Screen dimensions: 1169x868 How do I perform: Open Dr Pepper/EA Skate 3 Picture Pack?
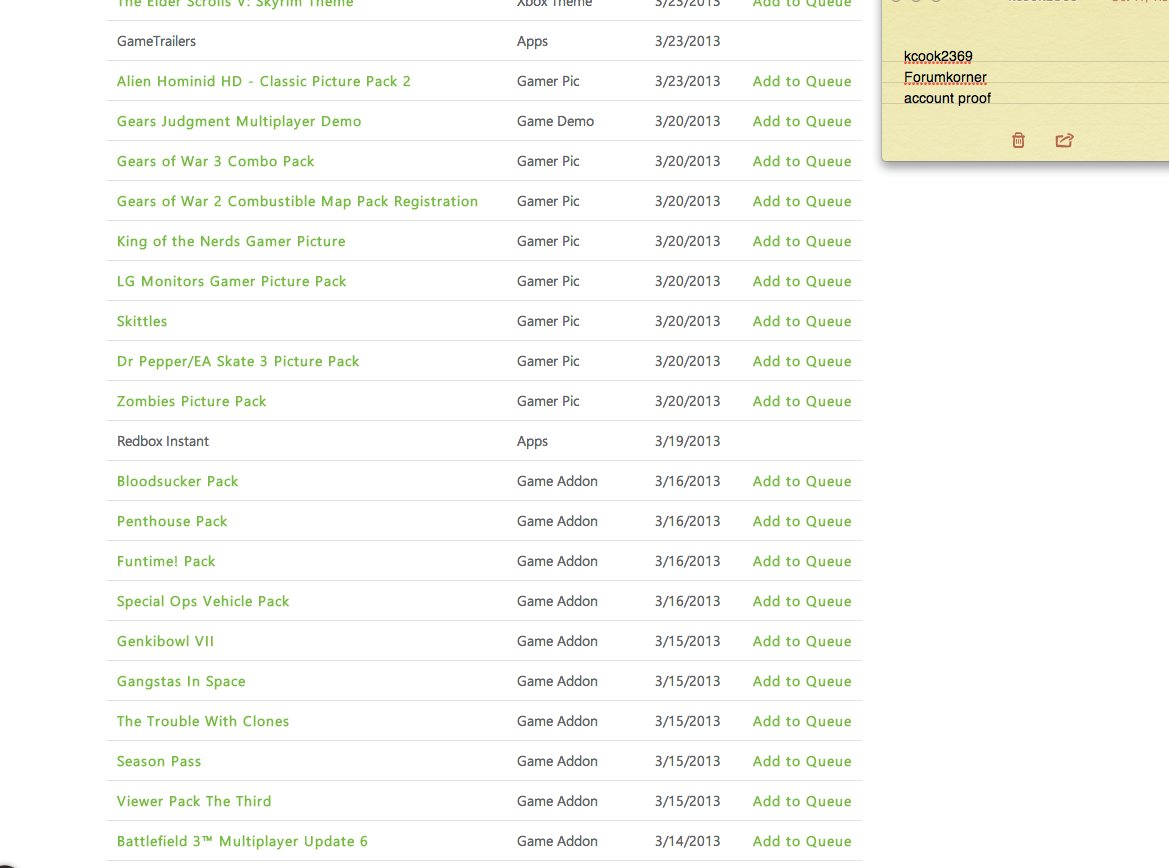(238, 362)
